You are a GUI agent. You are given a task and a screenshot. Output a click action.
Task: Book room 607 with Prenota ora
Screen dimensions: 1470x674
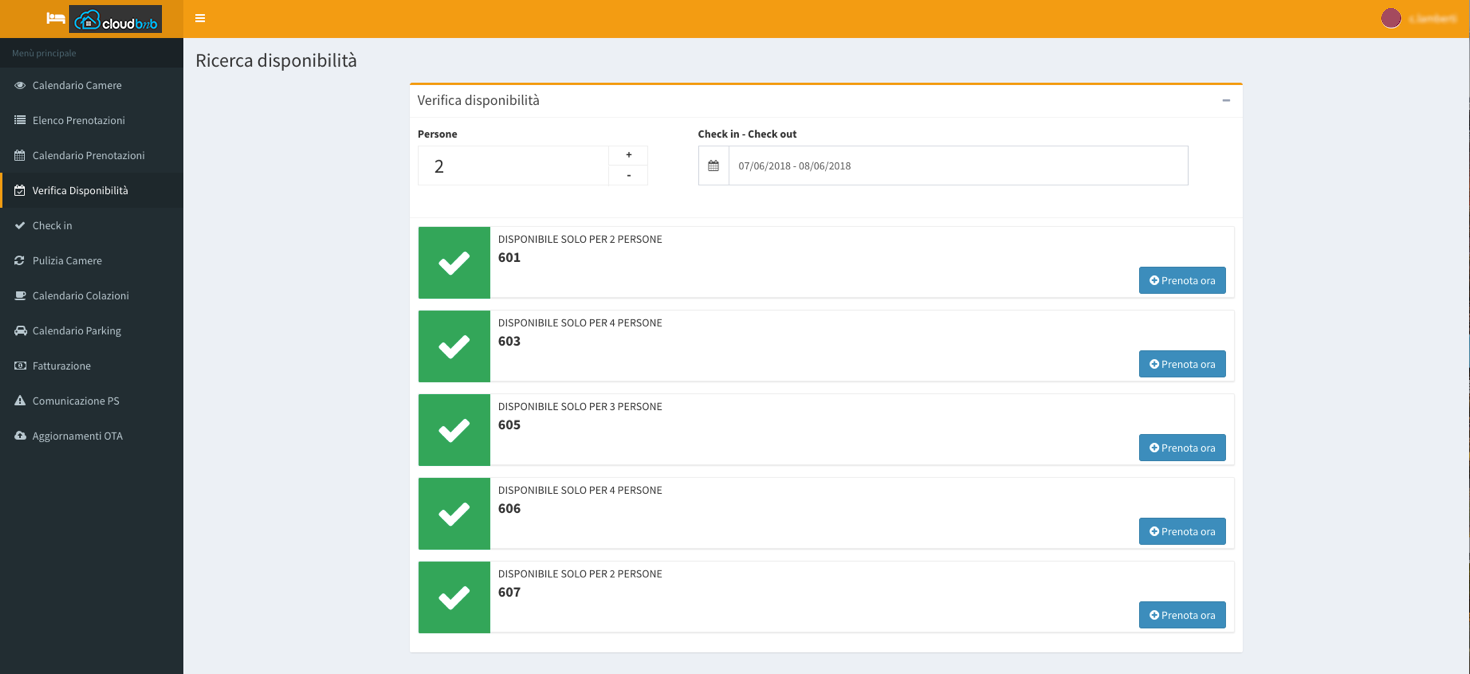pos(1182,615)
